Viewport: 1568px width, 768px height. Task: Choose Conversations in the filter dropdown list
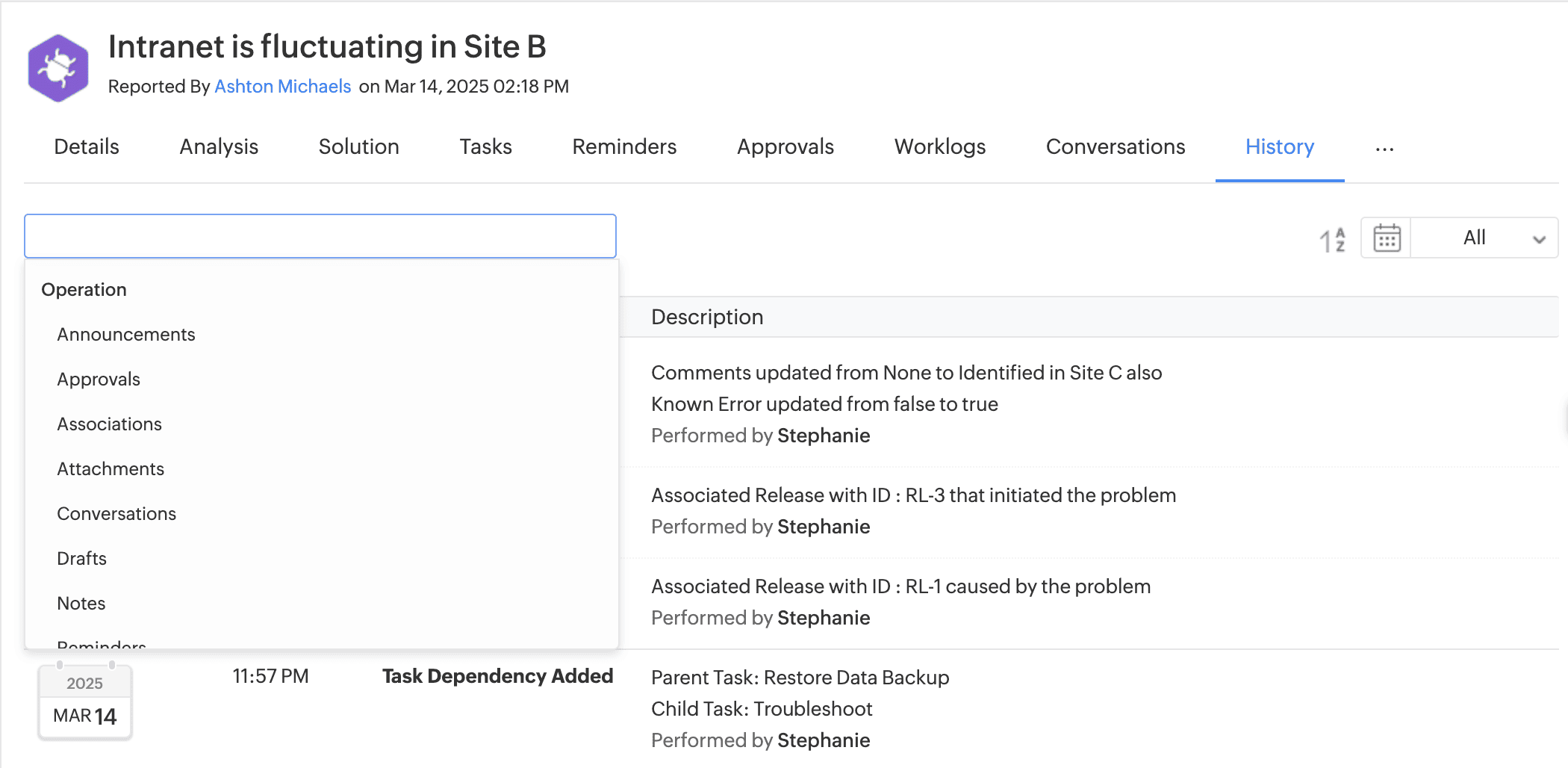click(x=116, y=514)
